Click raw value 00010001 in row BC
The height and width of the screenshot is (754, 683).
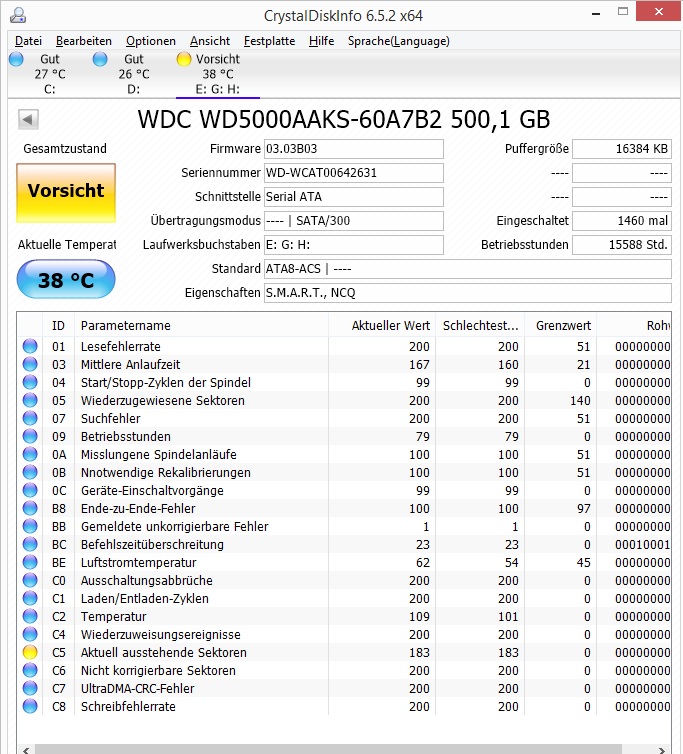642,545
